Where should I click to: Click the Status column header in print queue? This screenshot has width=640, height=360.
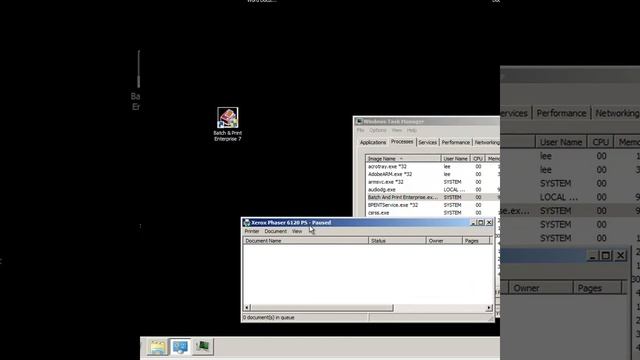point(397,241)
